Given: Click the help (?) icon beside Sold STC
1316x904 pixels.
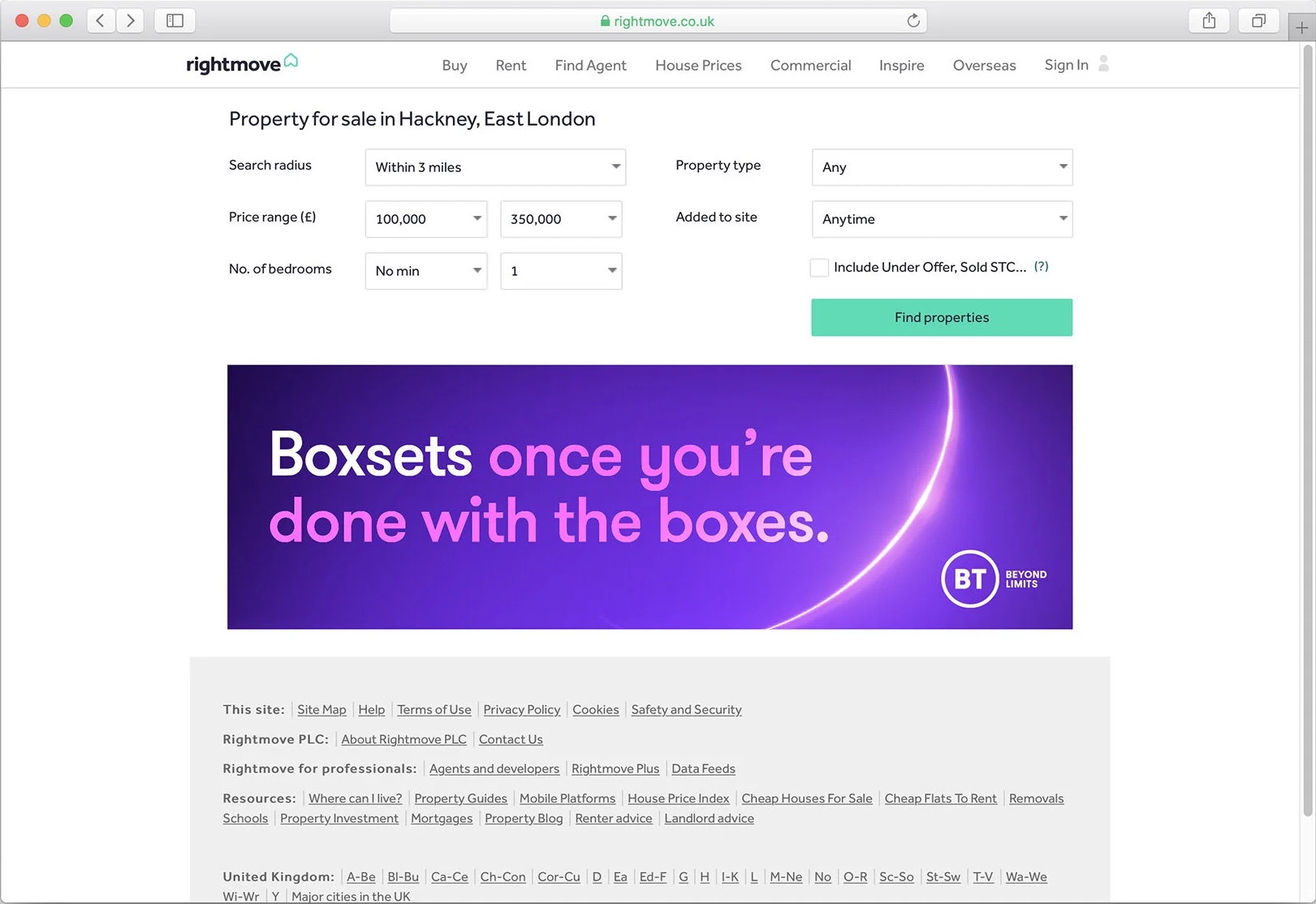Looking at the screenshot, I should 1041,266.
